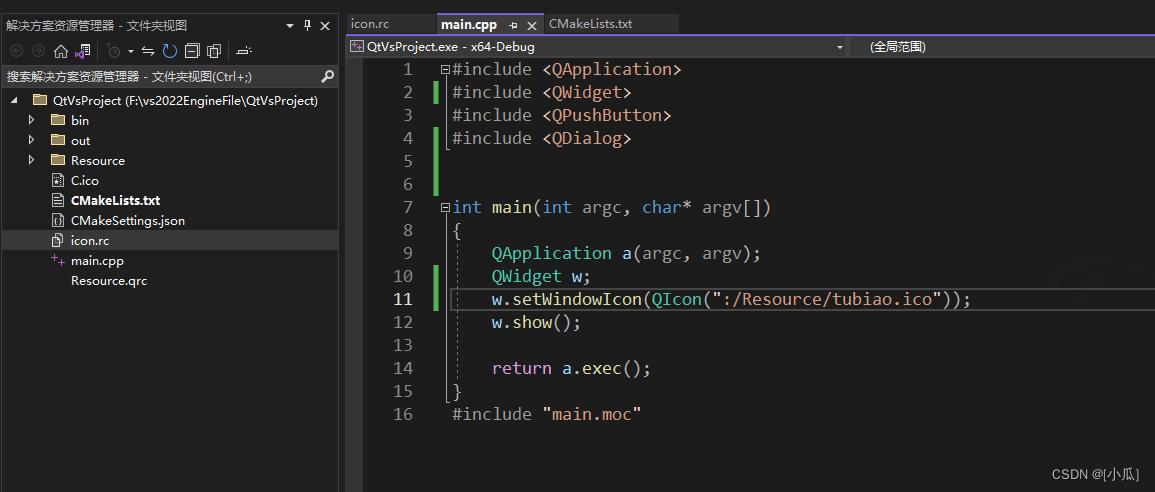Select the QtVsProject root folder row
The image size is (1155, 492).
point(169,100)
